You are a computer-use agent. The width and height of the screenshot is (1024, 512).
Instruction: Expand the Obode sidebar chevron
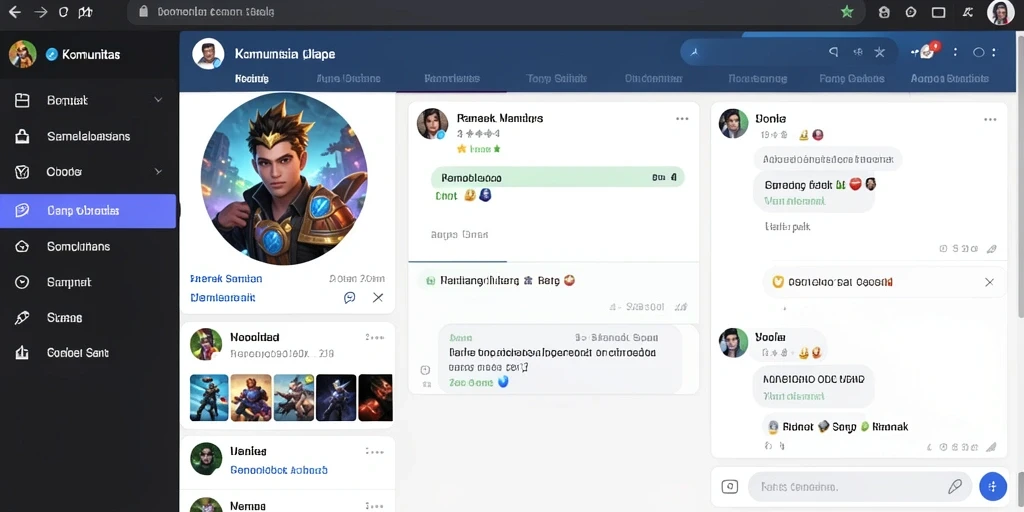pyautogui.click(x=158, y=172)
